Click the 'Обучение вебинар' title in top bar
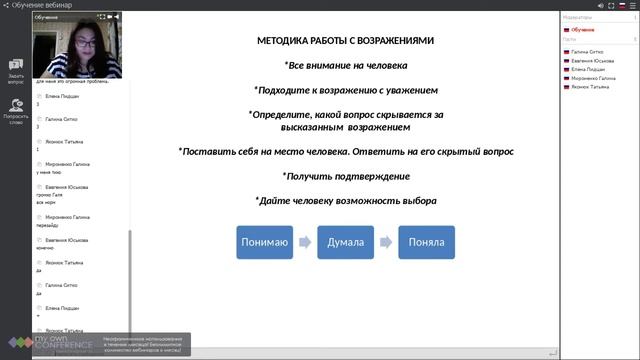Viewport: 640px width, 360px height. (42, 5)
